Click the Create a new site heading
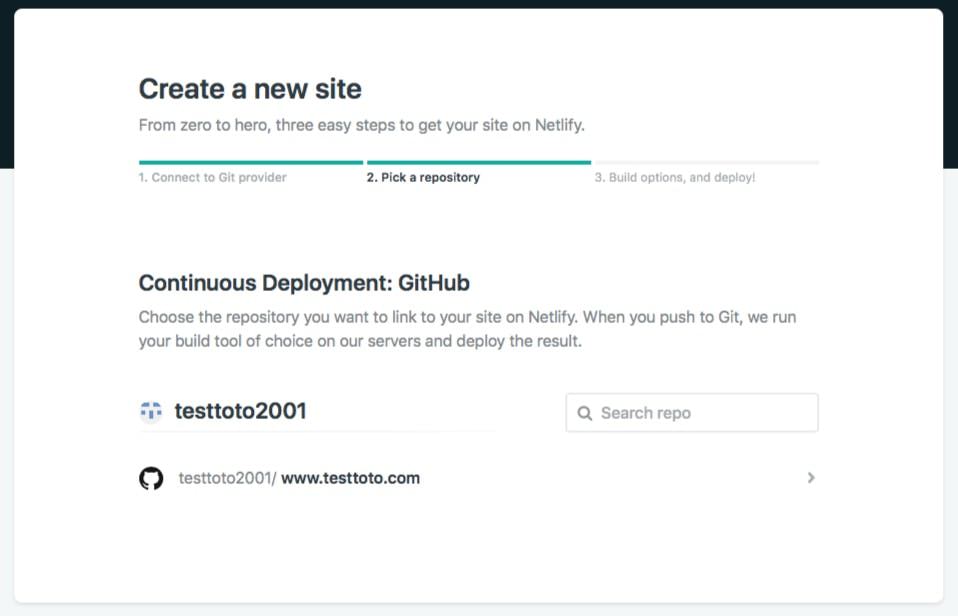 click(x=250, y=89)
